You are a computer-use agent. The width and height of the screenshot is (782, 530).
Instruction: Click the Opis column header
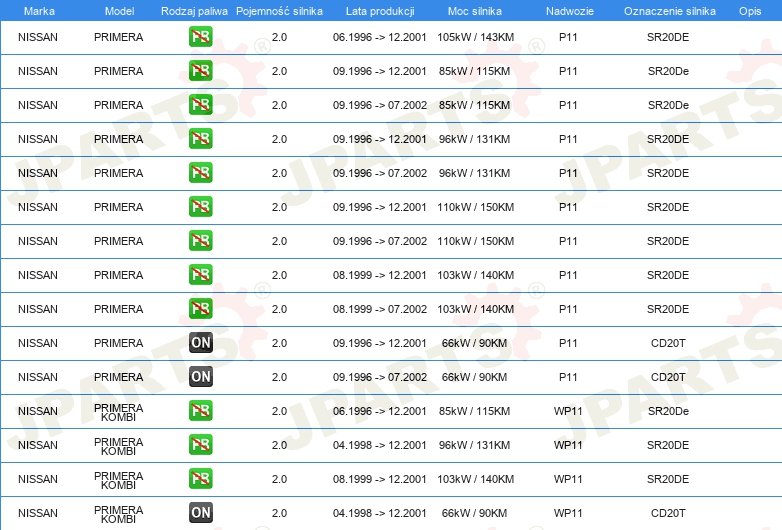tap(750, 11)
